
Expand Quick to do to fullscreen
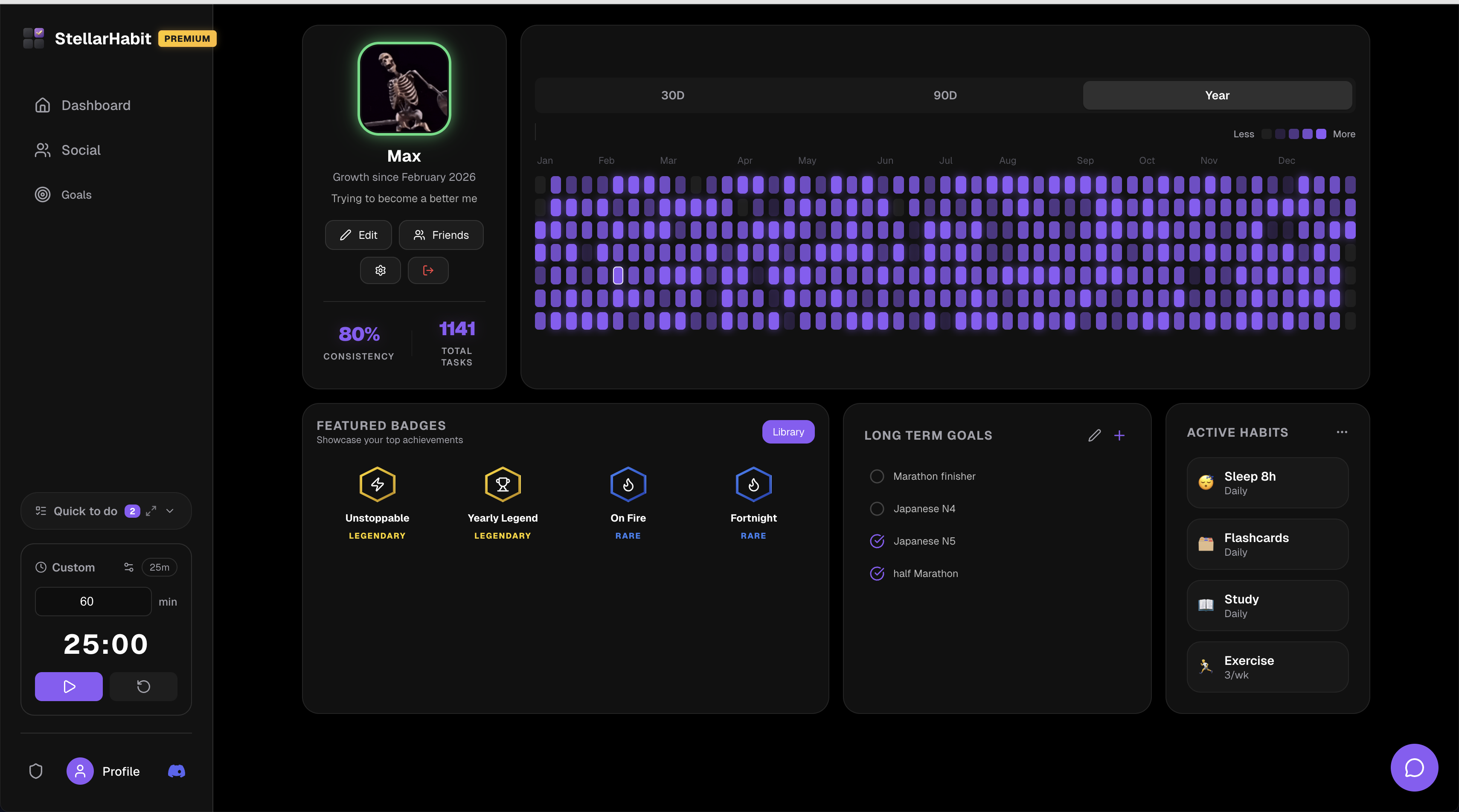(151, 510)
